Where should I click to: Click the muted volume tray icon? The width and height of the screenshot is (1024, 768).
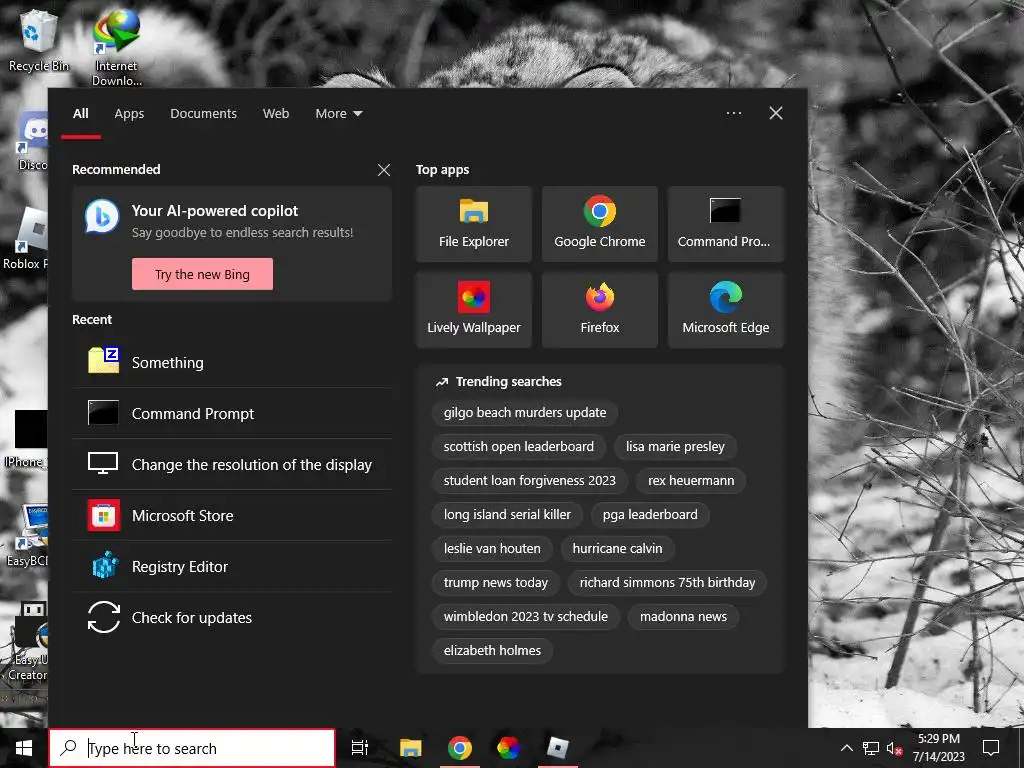895,748
